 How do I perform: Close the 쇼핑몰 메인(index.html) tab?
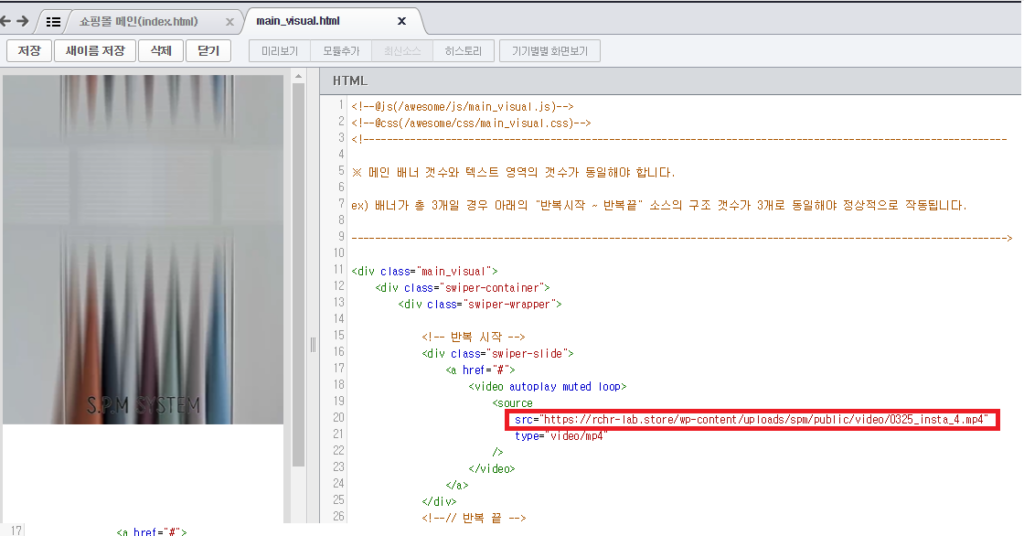230,22
